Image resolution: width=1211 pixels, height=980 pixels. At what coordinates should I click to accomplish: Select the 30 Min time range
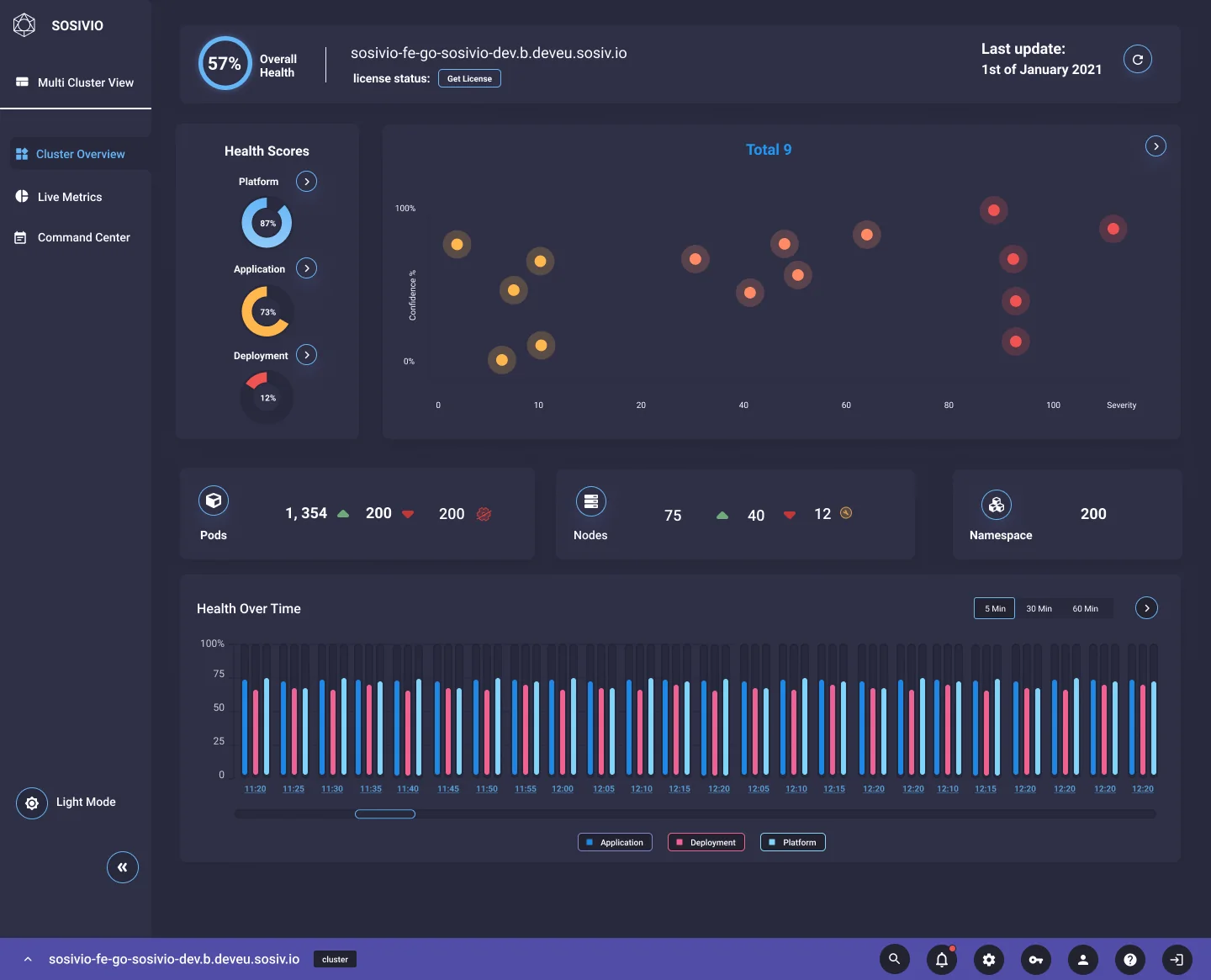point(1039,608)
